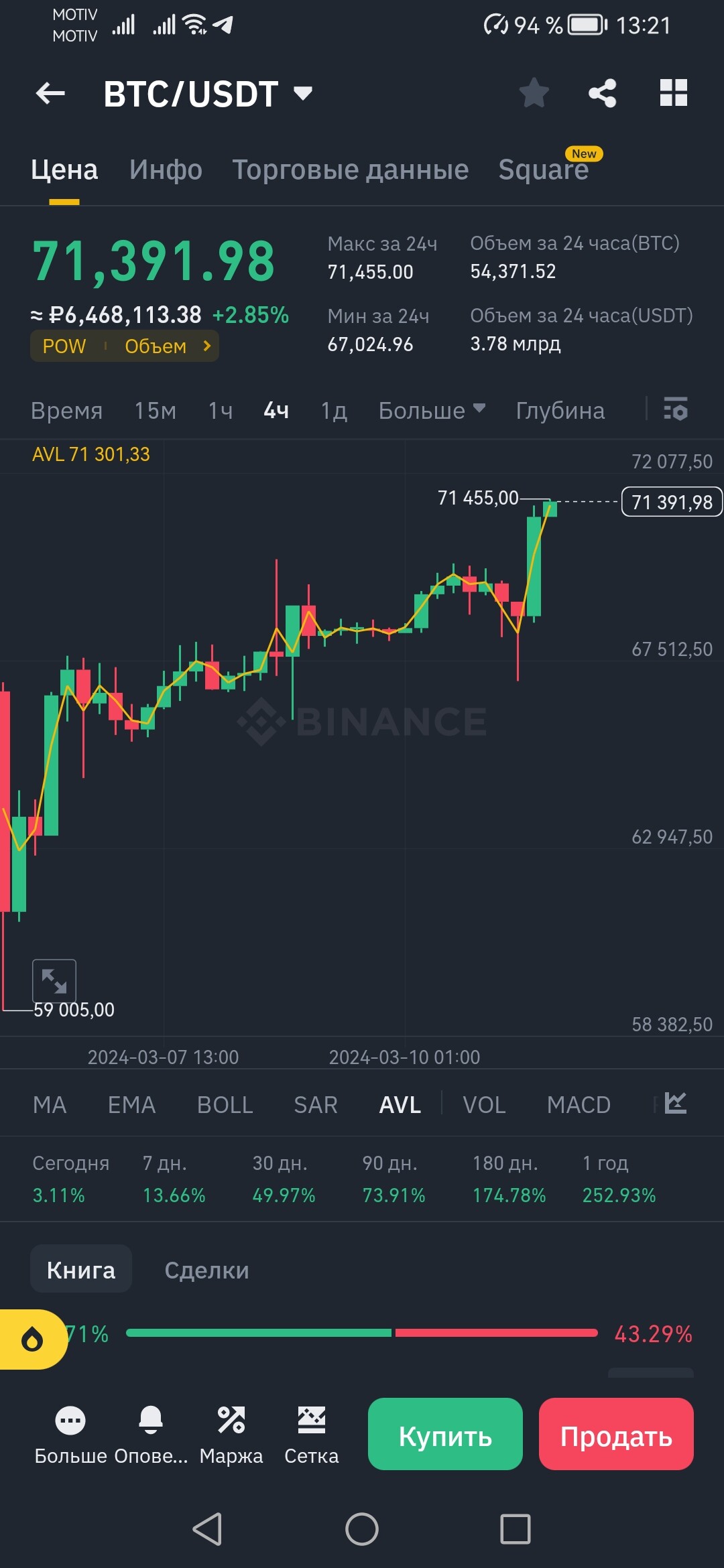Enable the BOLL indicator
Screen dimensions: 724x1568
click(x=225, y=1105)
